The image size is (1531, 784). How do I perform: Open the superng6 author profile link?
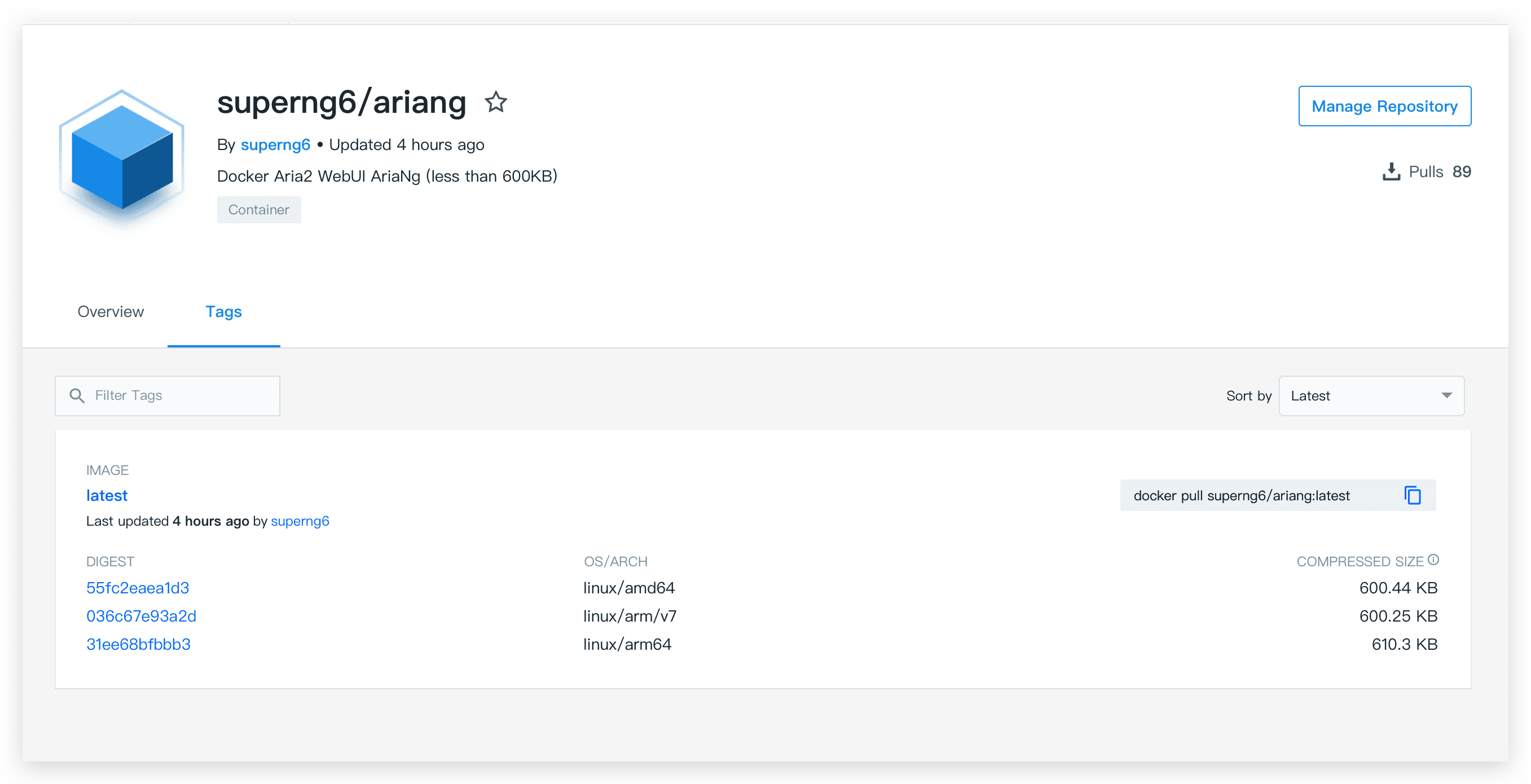coord(275,144)
